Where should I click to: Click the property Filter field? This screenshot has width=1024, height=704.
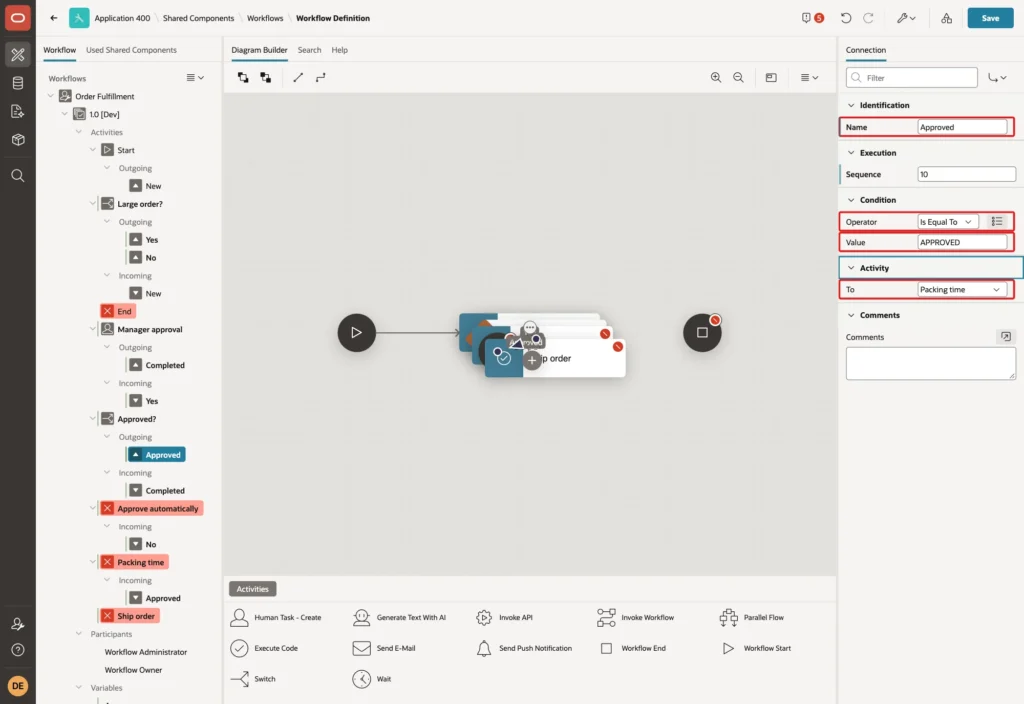912,77
